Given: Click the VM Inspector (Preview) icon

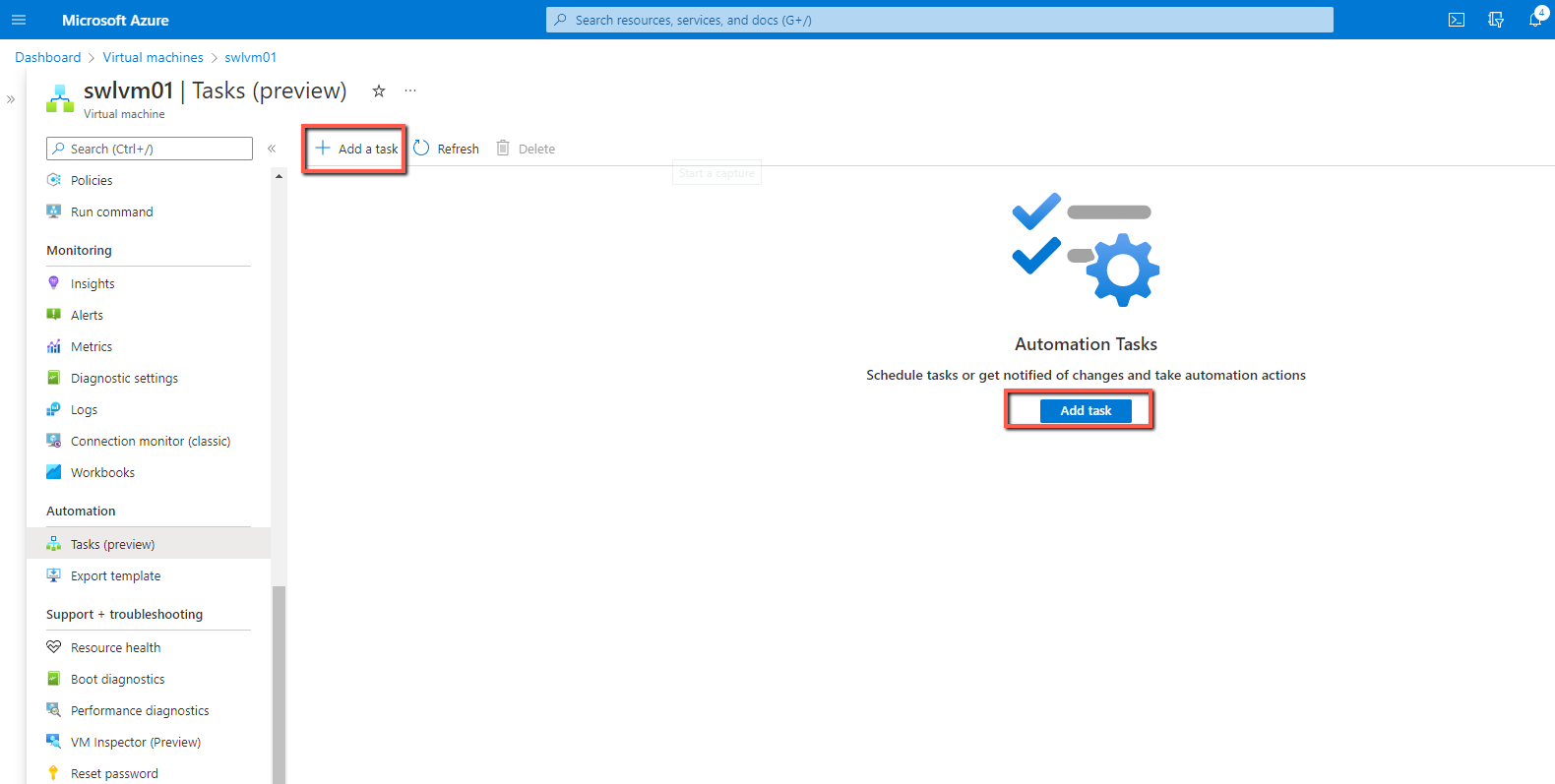Looking at the screenshot, I should [54, 742].
